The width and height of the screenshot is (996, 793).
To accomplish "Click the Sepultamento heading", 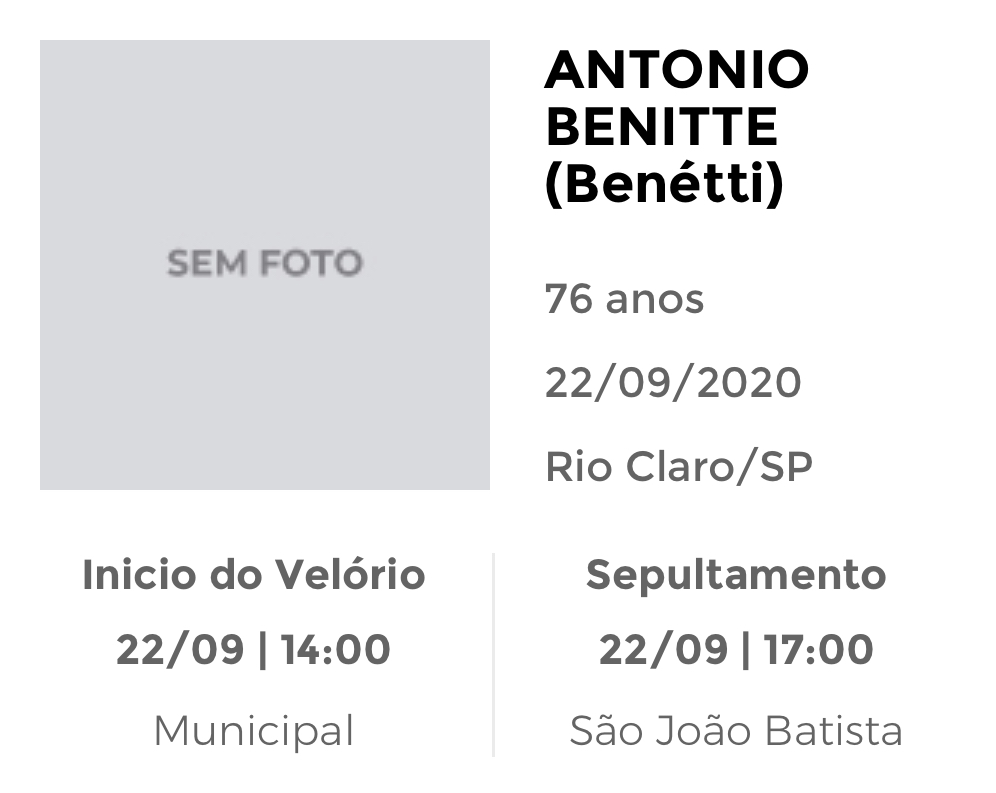I will coord(736,576).
